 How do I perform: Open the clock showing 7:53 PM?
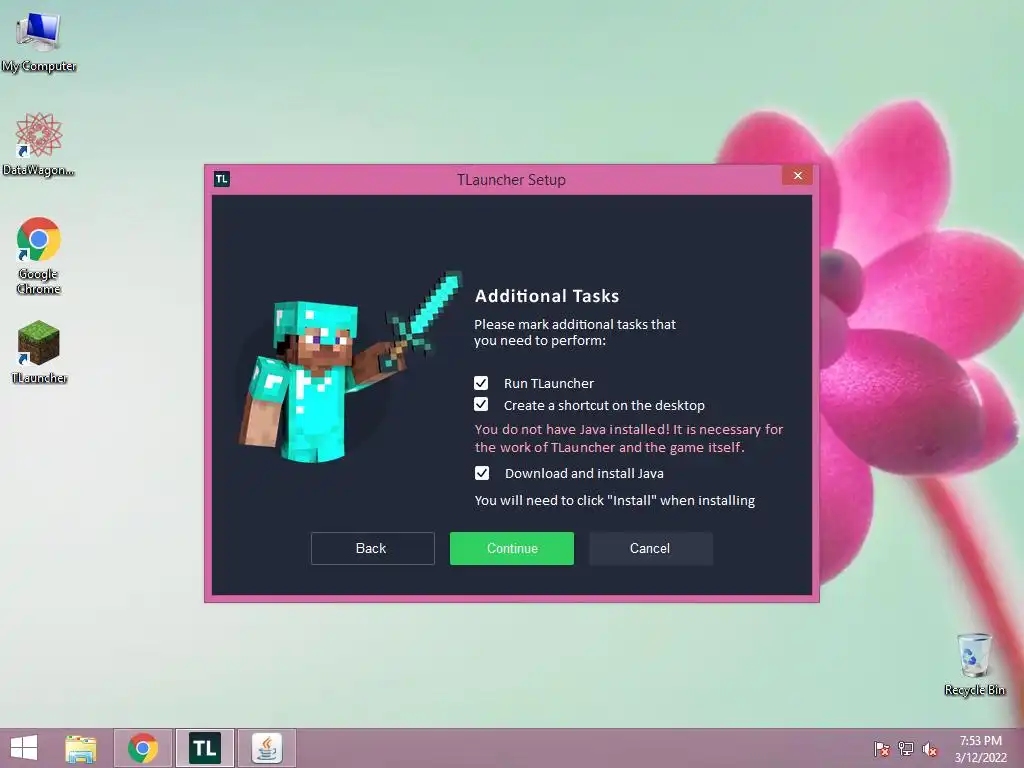point(980,748)
